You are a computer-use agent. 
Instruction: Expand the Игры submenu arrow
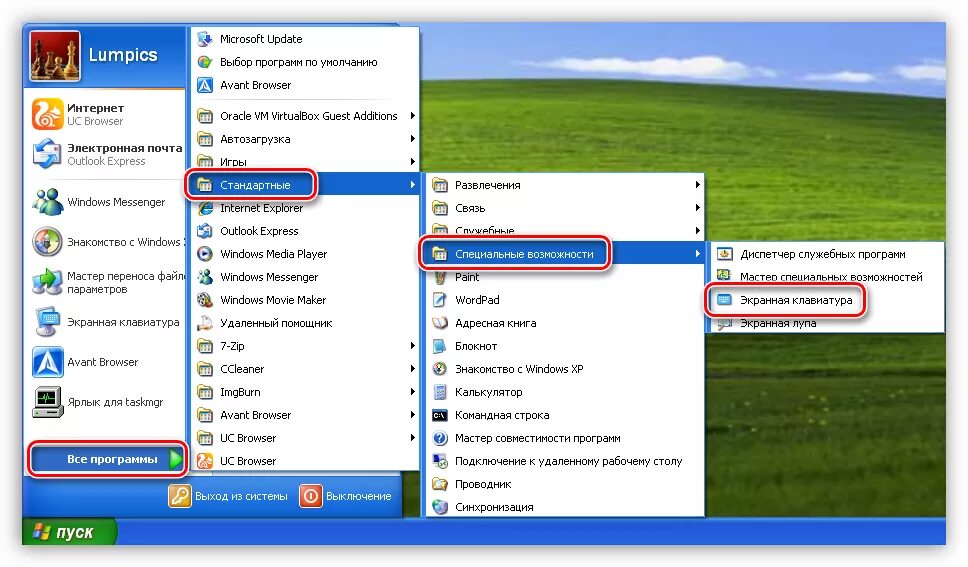click(412, 162)
